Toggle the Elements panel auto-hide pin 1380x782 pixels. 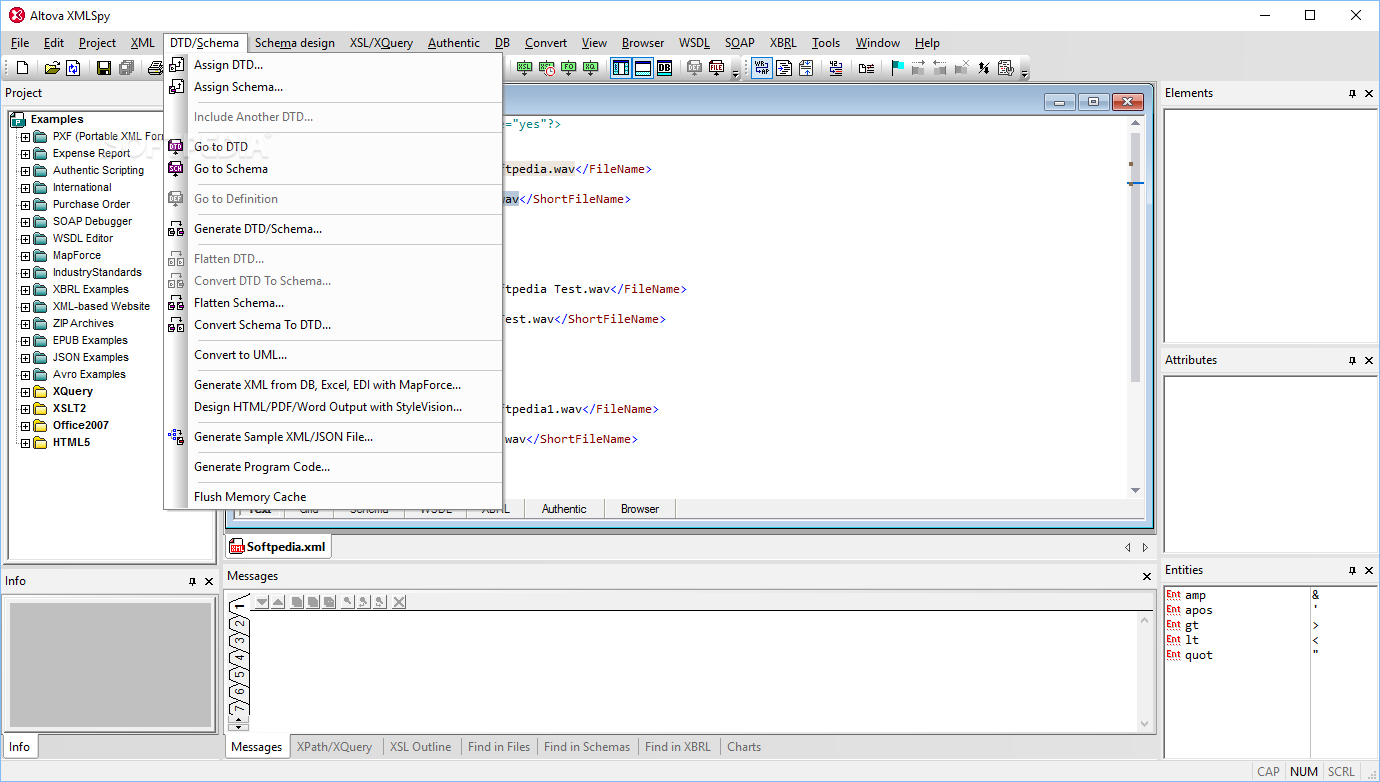1352,94
